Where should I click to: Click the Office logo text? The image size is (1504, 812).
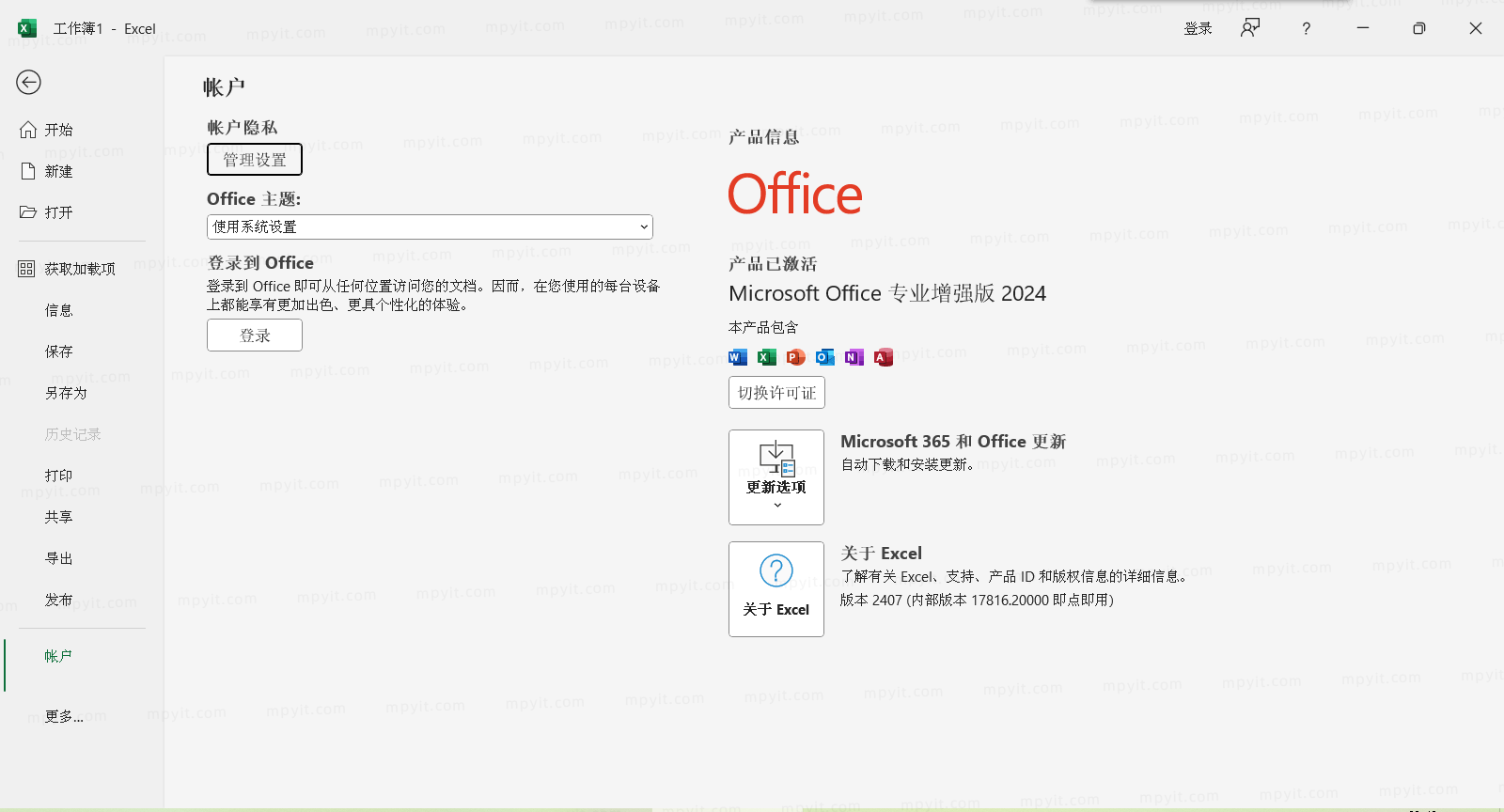click(x=795, y=195)
